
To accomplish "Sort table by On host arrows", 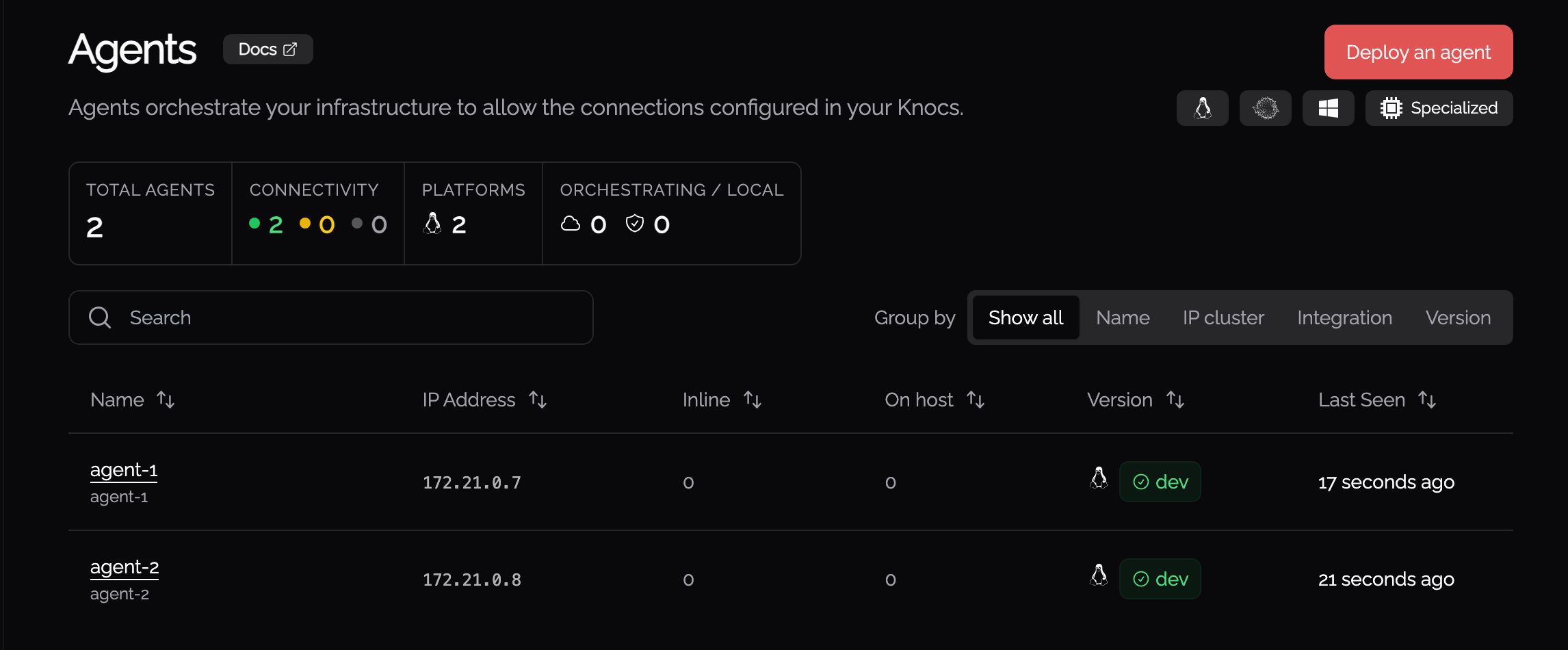I will [x=976, y=400].
